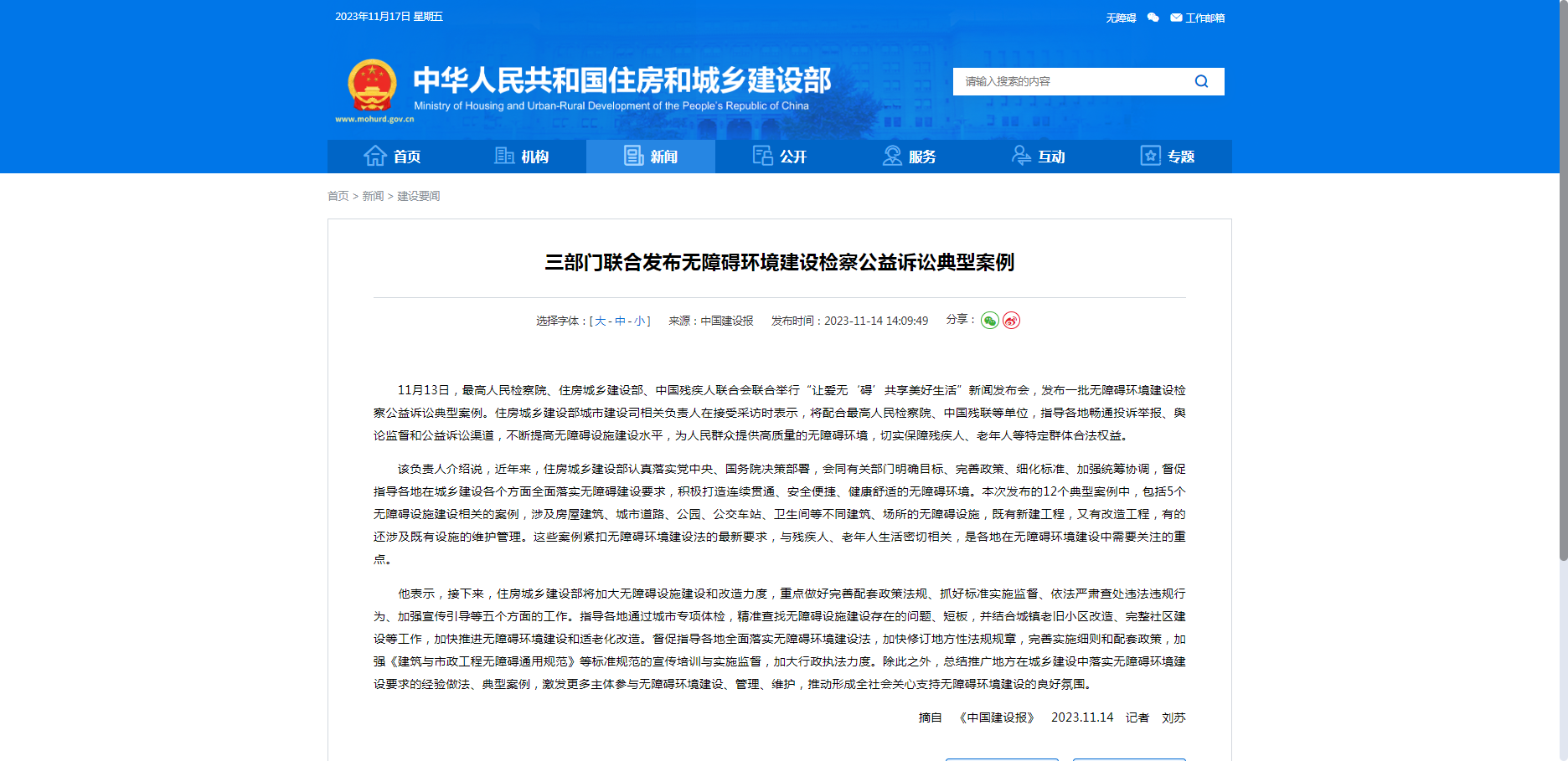Share article via Weibo red icon

pyautogui.click(x=1011, y=321)
